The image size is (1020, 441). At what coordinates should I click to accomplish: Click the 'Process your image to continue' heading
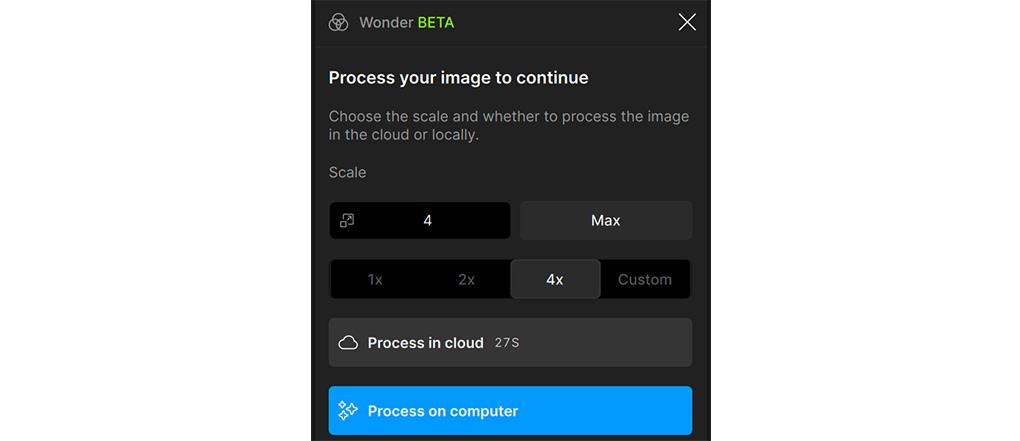pos(458,77)
